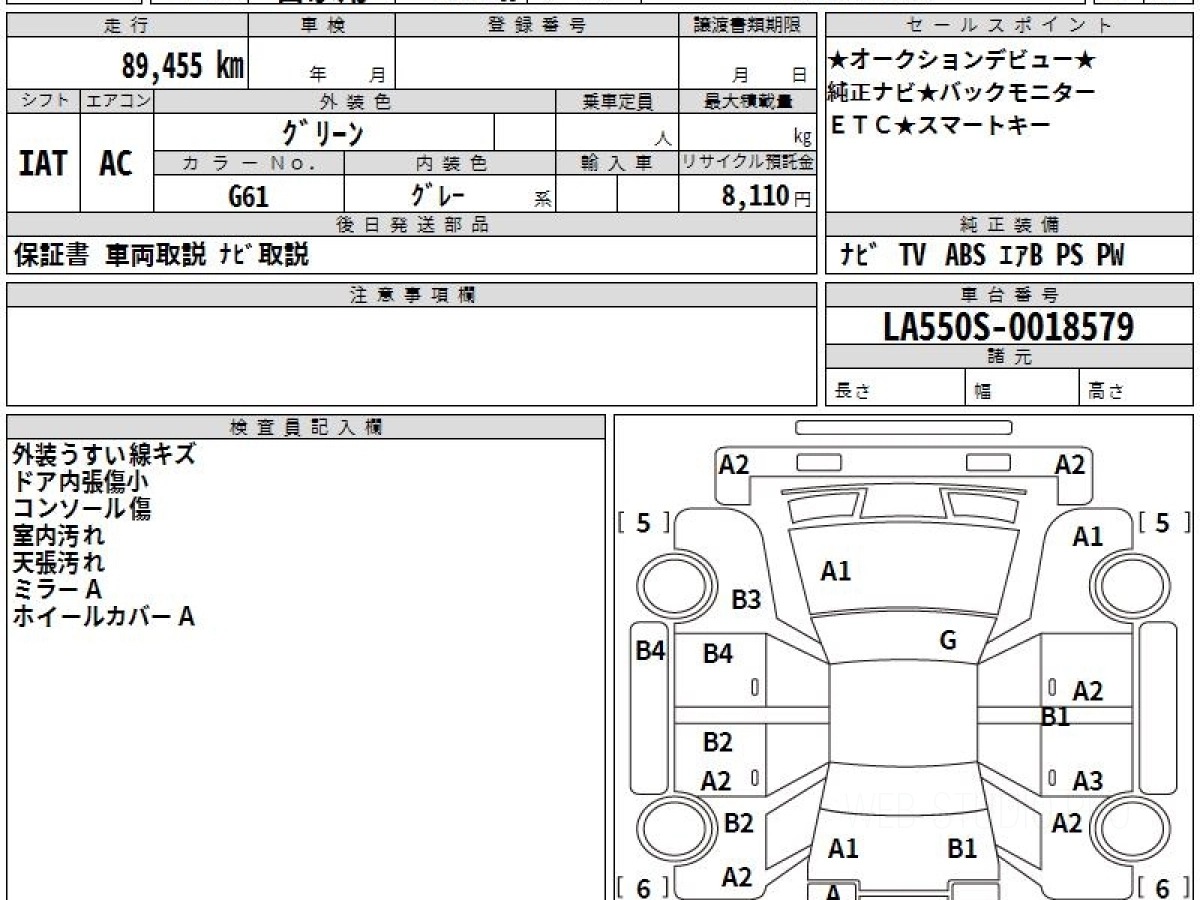Click the mileage value 89,455 km
The width and height of the screenshot is (1200, 900).
(183, 66)
